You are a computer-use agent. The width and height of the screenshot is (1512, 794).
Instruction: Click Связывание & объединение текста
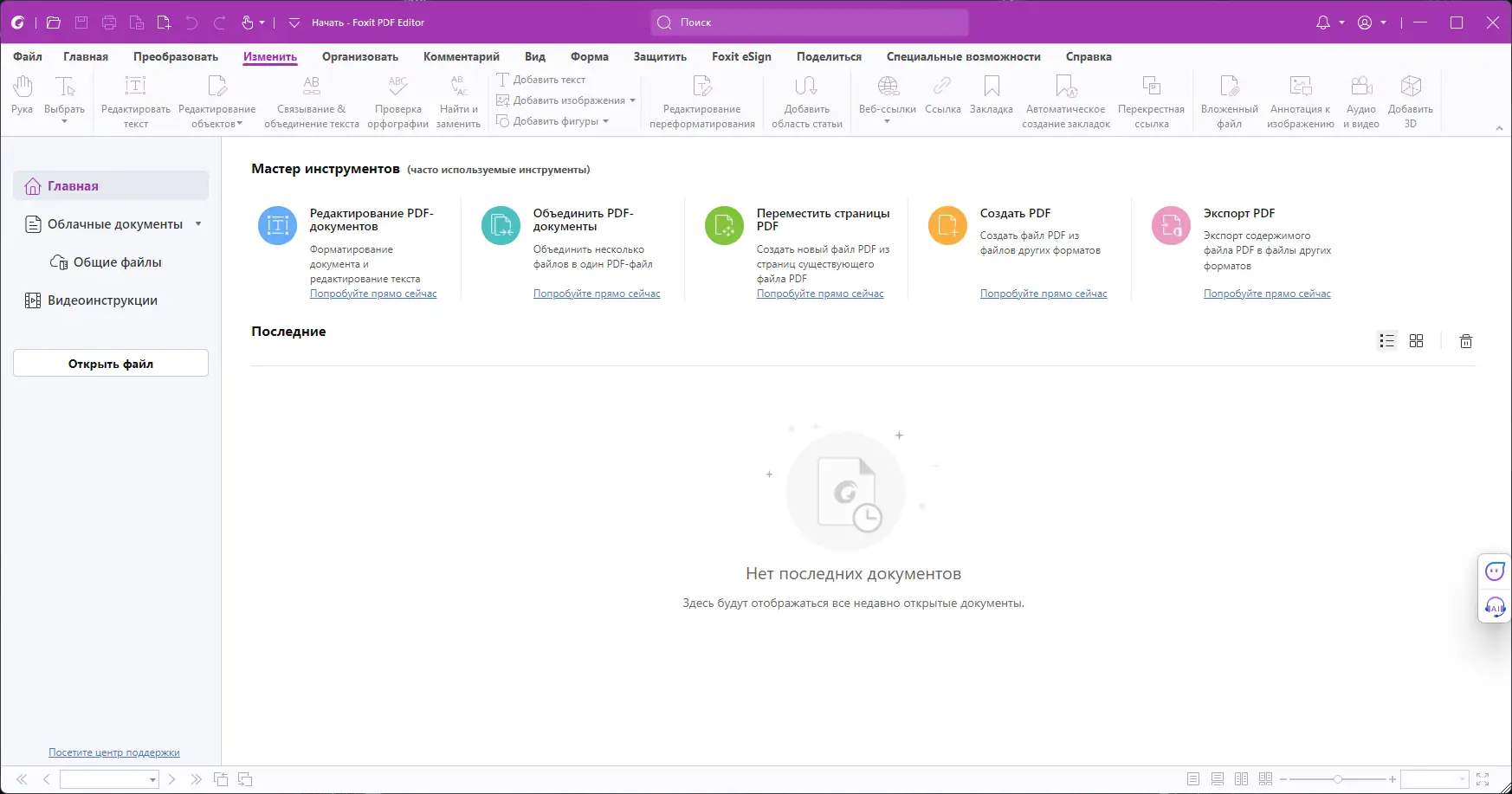coord(312,101)
